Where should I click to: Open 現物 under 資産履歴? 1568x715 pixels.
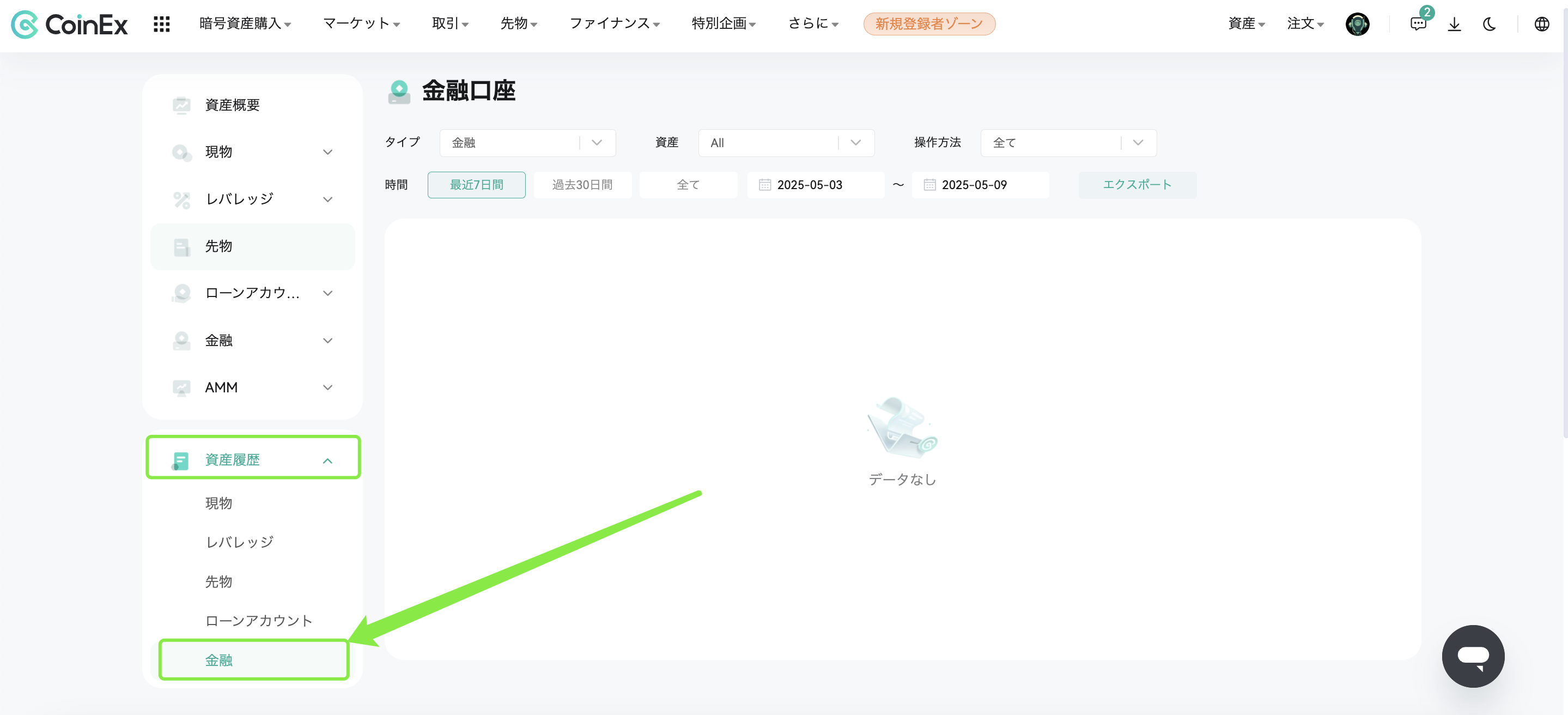[x=218, y=503]
